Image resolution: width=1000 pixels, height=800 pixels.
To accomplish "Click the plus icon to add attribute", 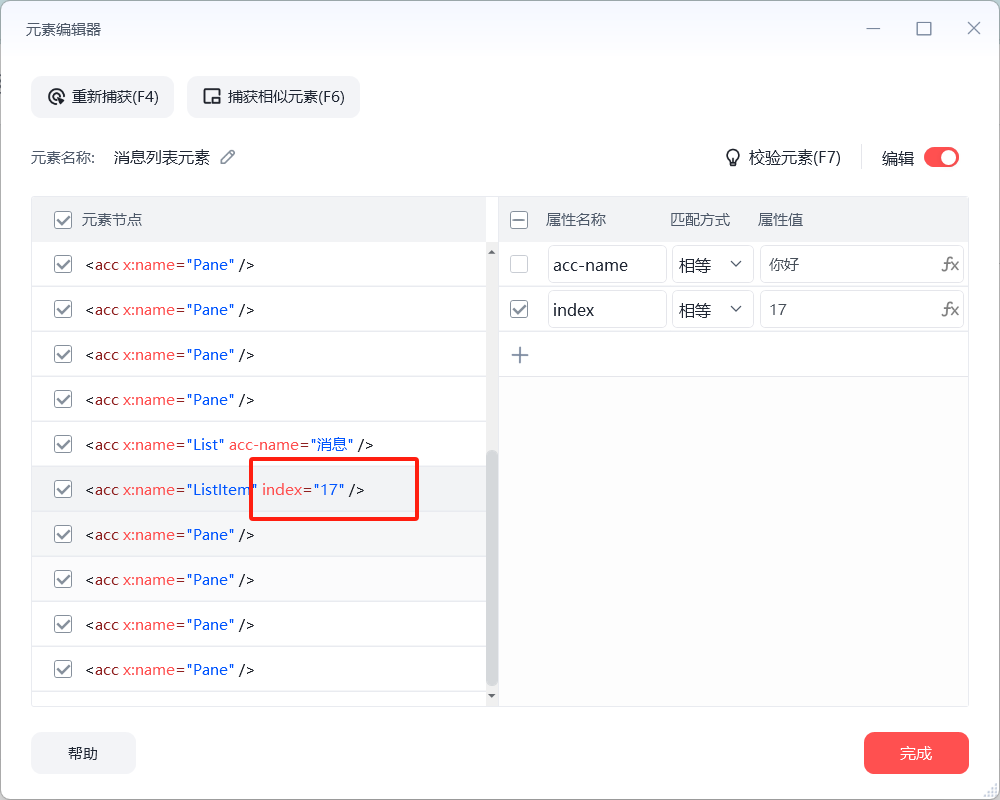I will tap(520, 355).
